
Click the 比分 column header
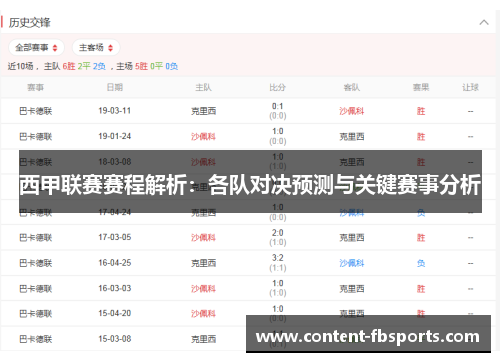point(278,87)
